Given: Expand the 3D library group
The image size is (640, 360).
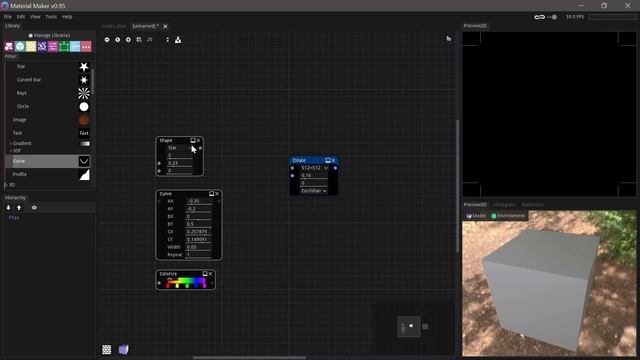Looking at the screenshot, I should (6, 185).
